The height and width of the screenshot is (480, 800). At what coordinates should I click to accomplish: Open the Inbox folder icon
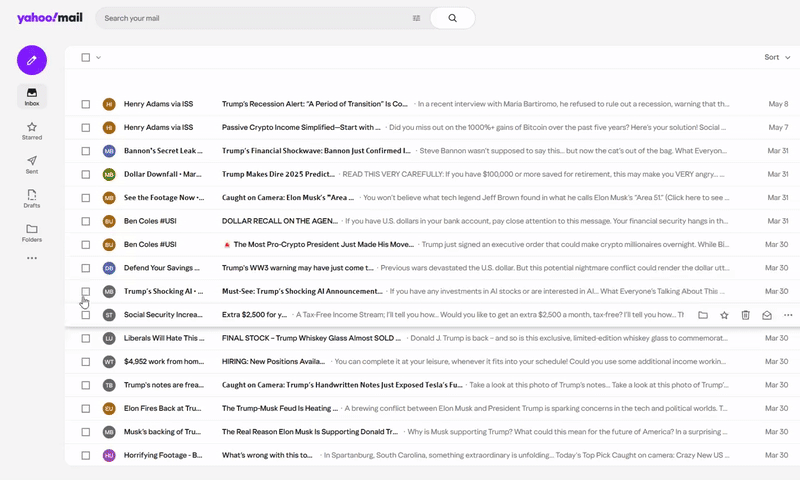tap(32, 96)
